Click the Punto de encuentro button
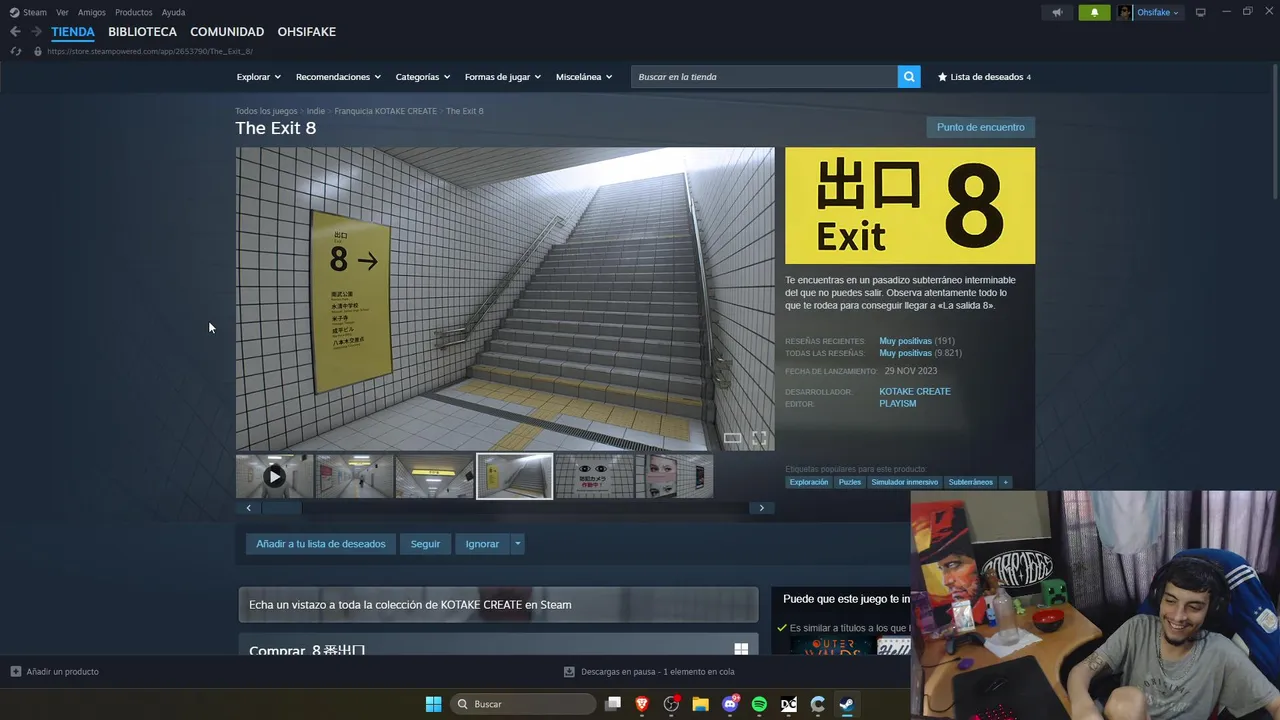The height and width of the screenshot is (720, 1280). tap(980, 127)
